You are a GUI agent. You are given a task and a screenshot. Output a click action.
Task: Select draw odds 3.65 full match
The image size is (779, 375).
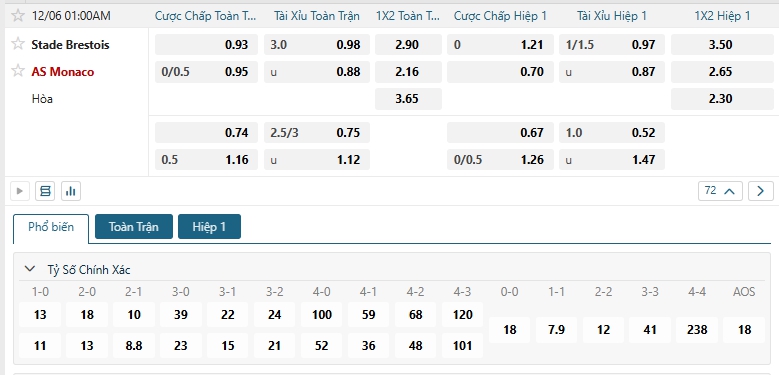[x=408, y=99]
